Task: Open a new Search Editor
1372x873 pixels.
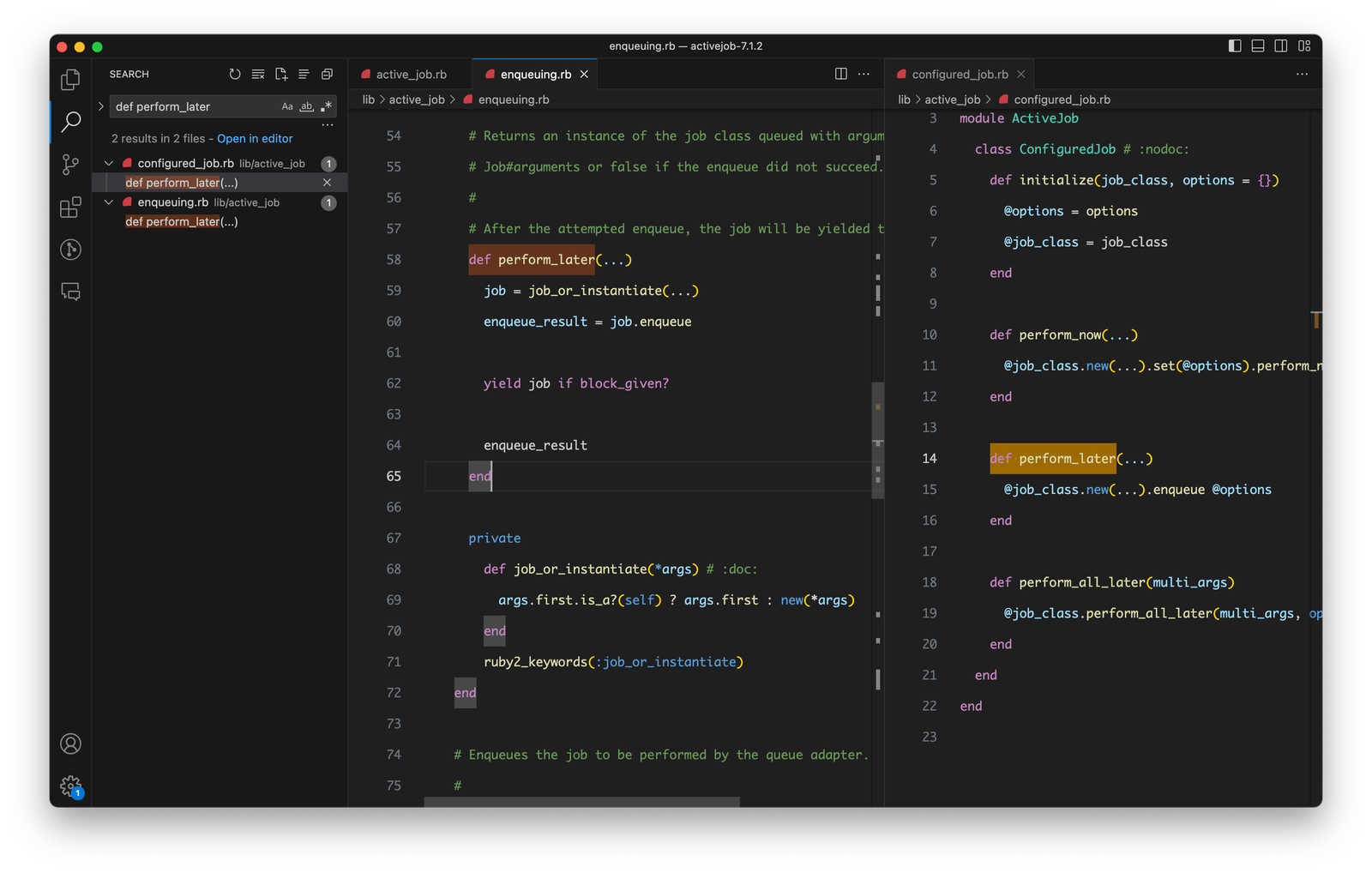Action: (x=280, y=74)
